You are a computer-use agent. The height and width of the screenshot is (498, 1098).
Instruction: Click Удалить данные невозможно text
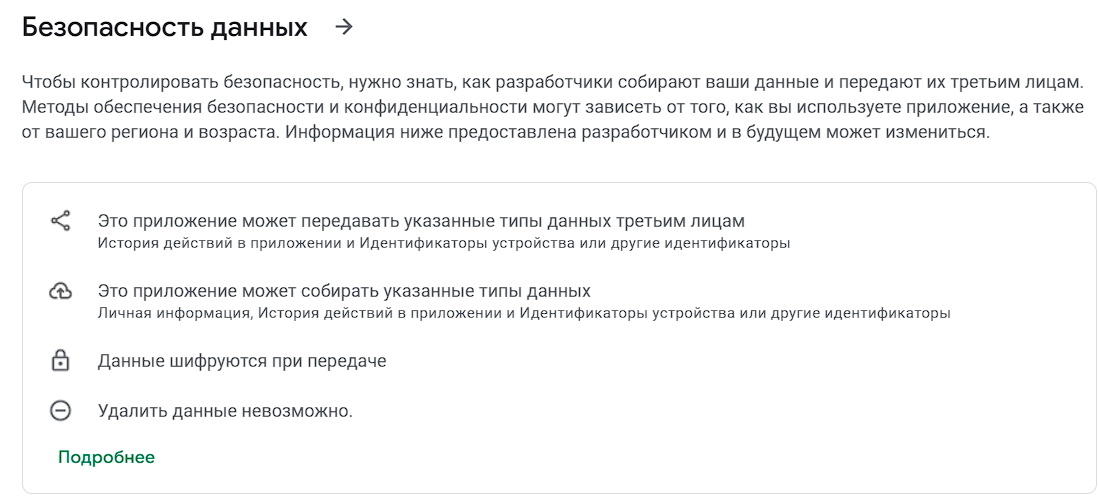pyautogui.click(x=225, y=410)
